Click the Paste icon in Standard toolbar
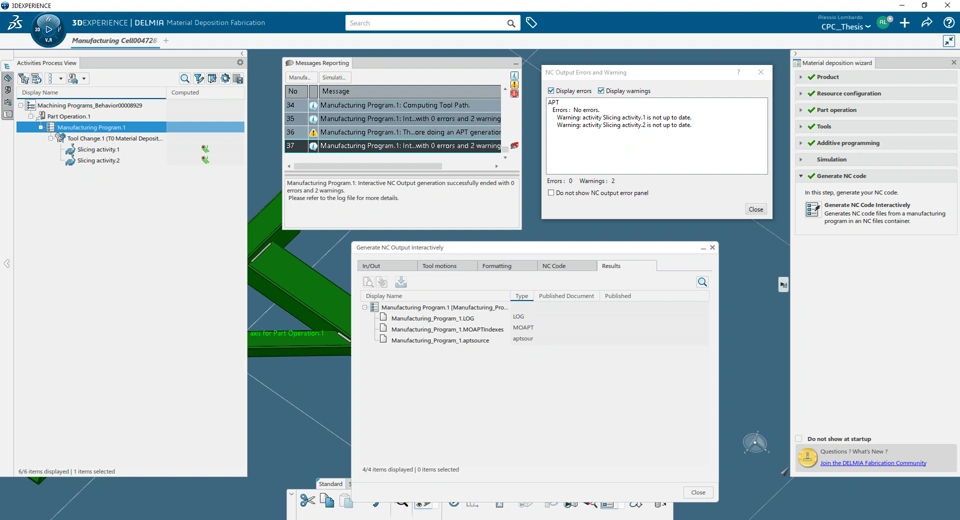 tap(346, 500)
